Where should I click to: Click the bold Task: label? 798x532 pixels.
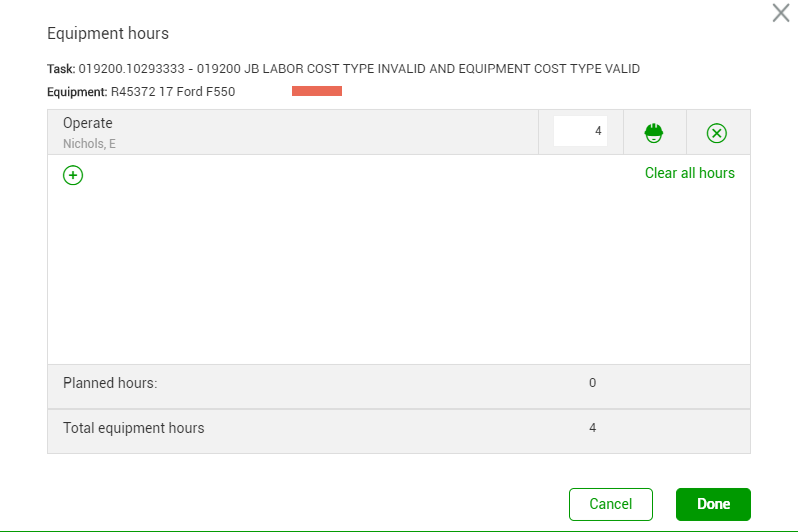61,69
